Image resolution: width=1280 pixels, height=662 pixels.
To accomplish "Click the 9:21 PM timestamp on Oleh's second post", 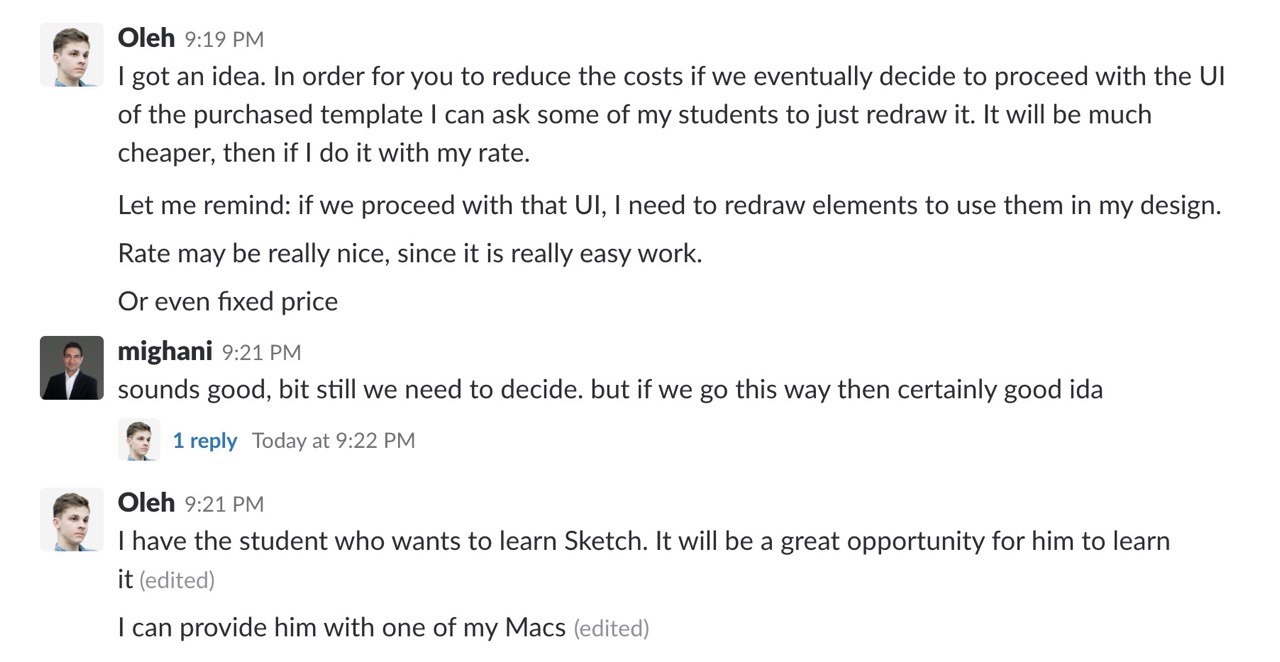I will (x=224, y=504).
